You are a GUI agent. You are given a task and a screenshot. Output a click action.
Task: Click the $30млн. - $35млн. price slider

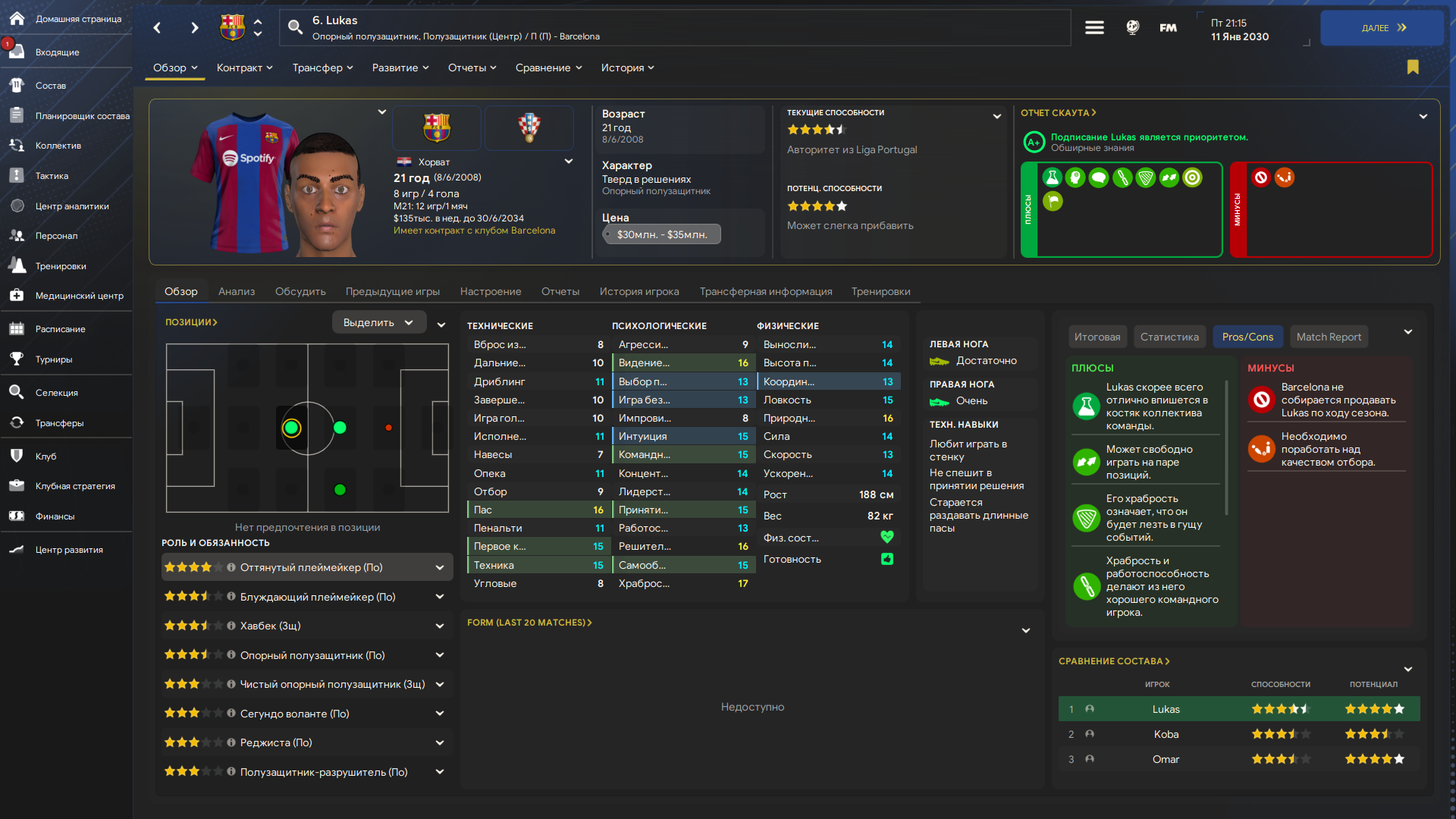click(x=661, y=234)
